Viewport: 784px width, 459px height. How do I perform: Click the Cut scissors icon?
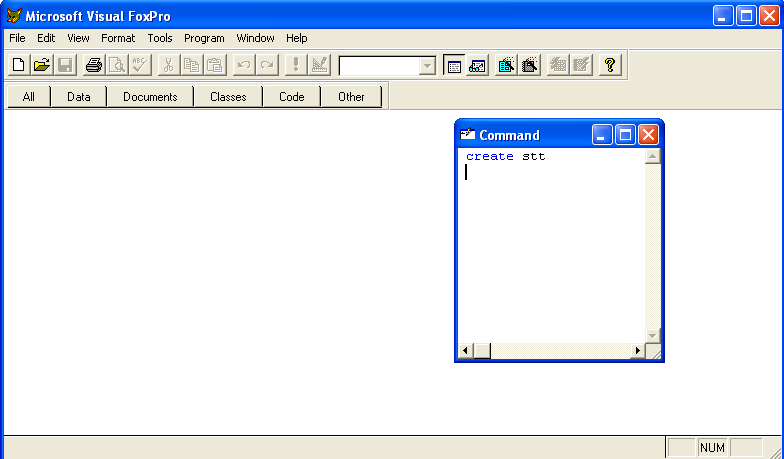point(168,65)
